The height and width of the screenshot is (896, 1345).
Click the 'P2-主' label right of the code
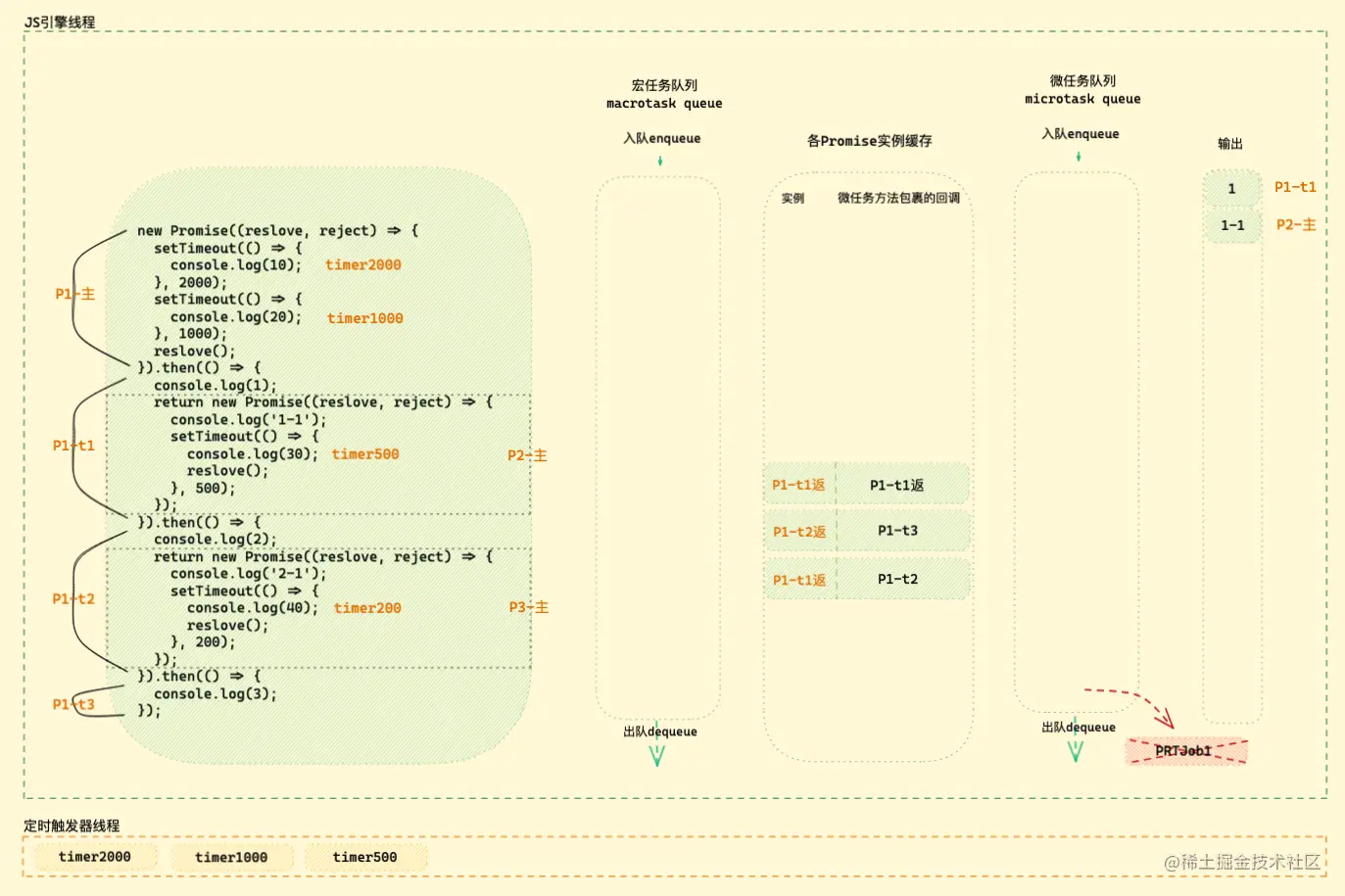[528, 455]
